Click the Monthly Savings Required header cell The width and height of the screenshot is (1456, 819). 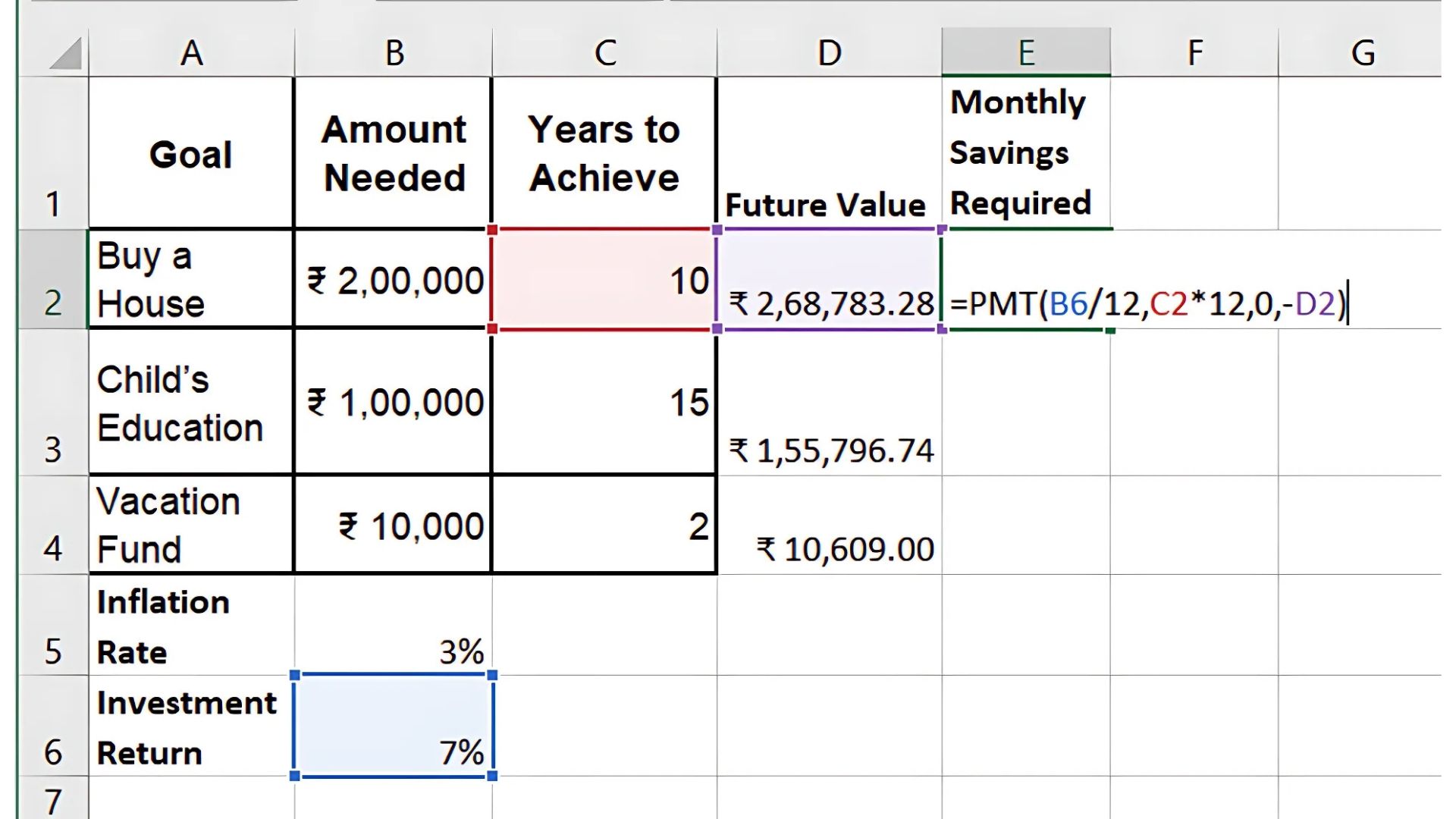point(1025,153)
